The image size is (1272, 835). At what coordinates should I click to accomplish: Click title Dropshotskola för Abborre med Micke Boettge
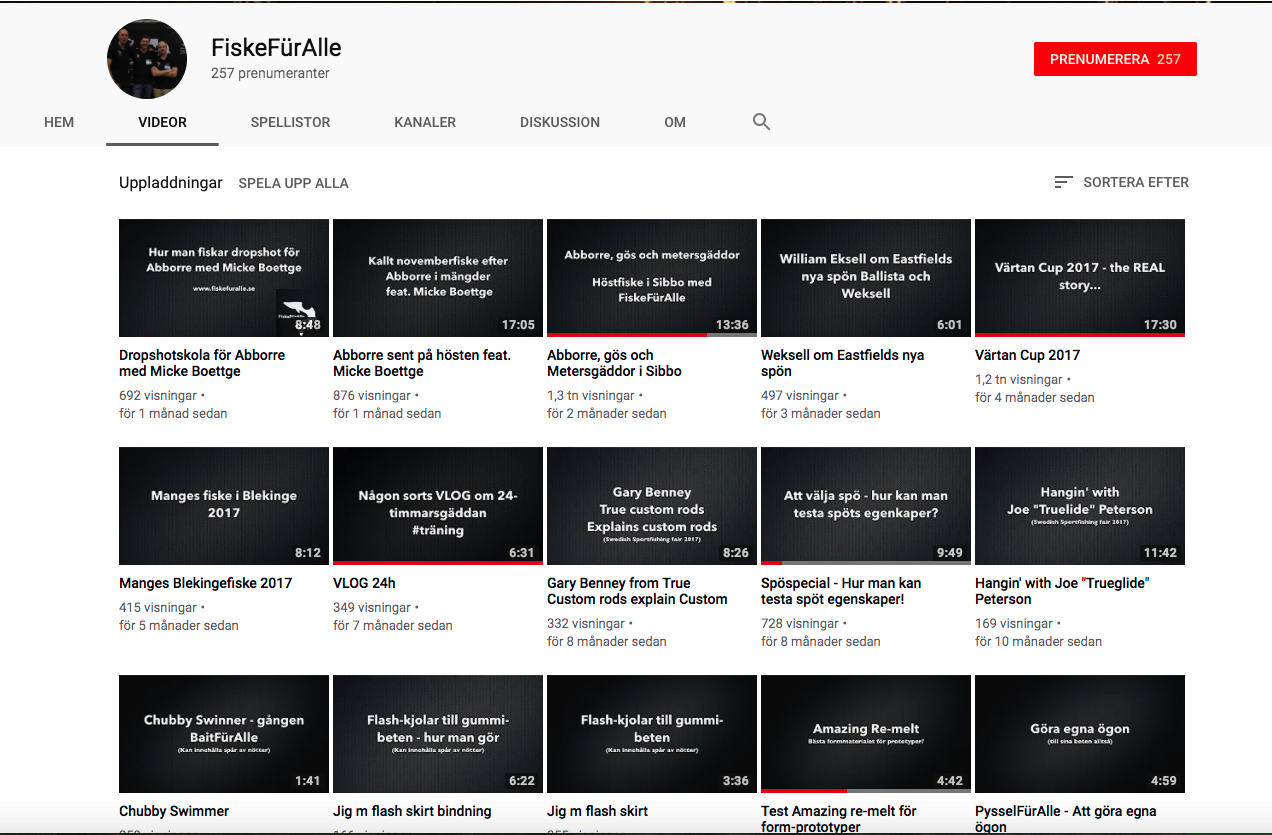point(202,363)
